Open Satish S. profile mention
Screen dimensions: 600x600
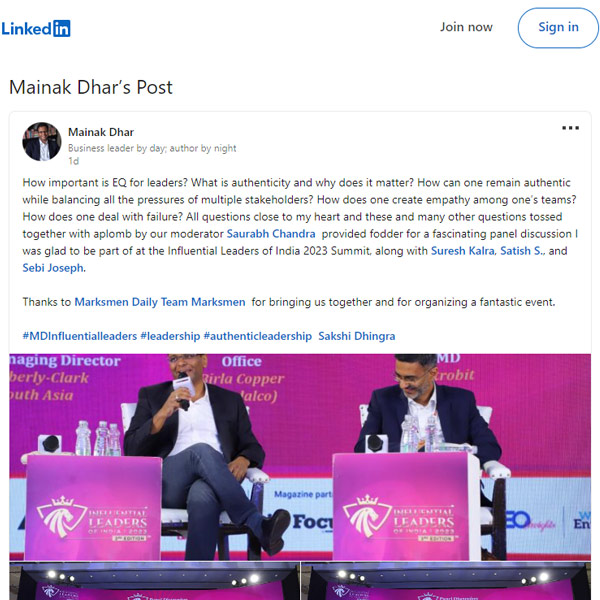click(x=521, y=251)
